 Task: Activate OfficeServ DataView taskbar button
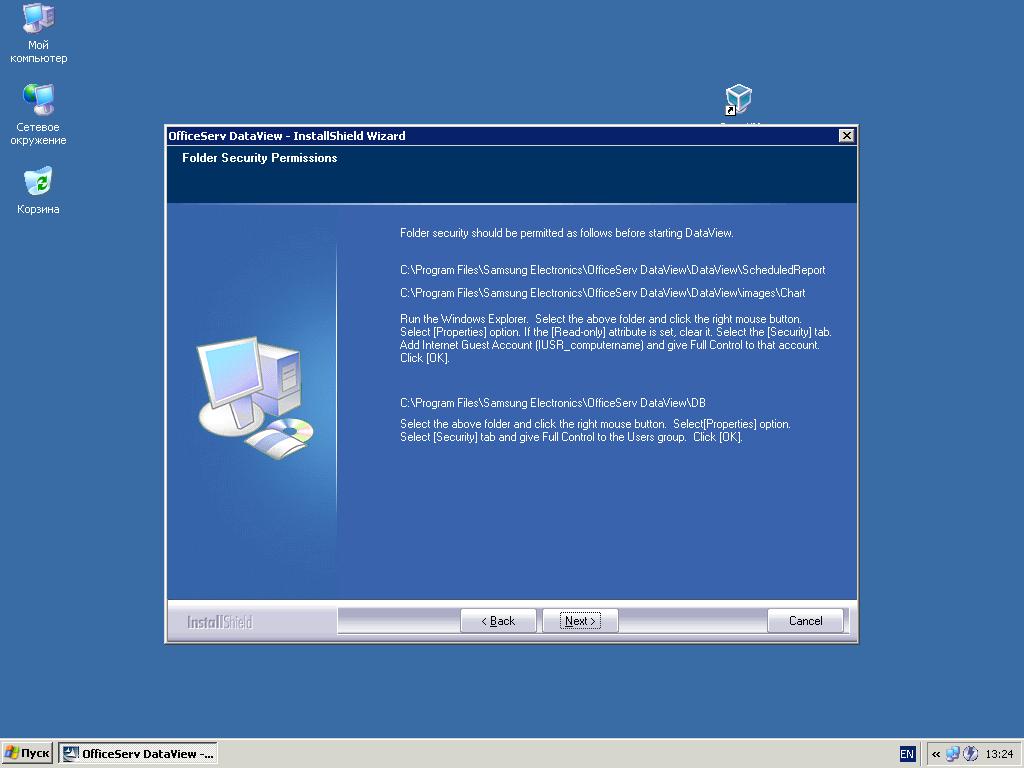138,754
